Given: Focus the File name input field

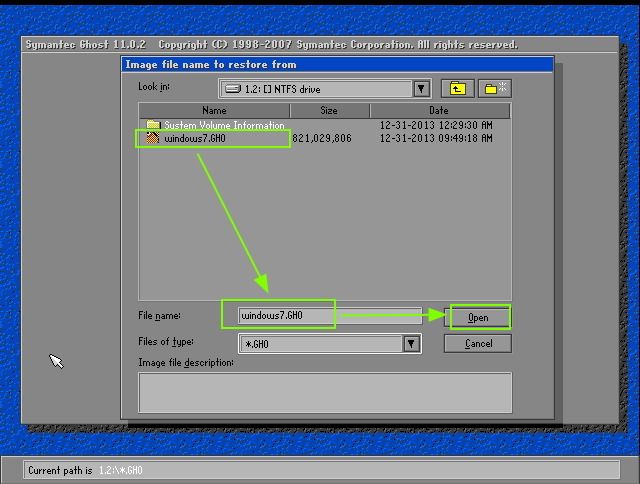Looking at the screenshot, I should click(x=330, y=315).
